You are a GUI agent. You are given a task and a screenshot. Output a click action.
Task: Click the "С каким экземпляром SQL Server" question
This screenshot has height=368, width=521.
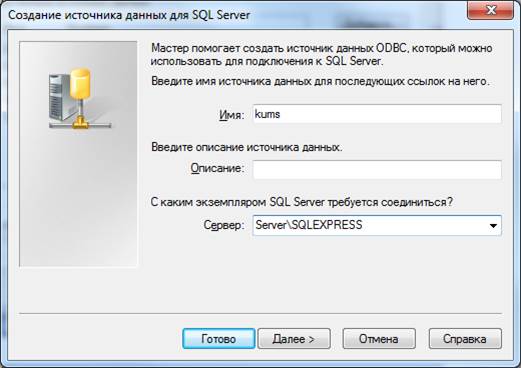click(302, 202)
